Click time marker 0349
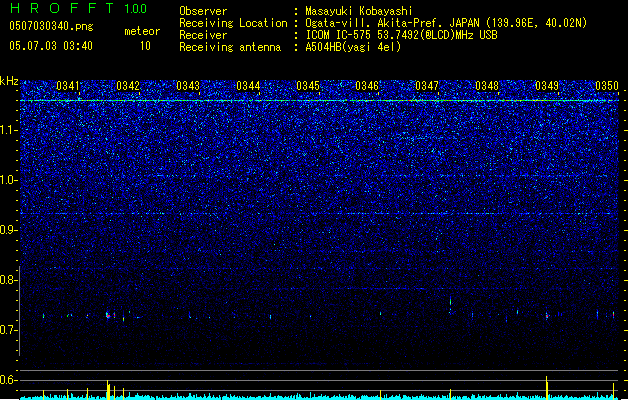629x400 pixels. tap(547, 86)
